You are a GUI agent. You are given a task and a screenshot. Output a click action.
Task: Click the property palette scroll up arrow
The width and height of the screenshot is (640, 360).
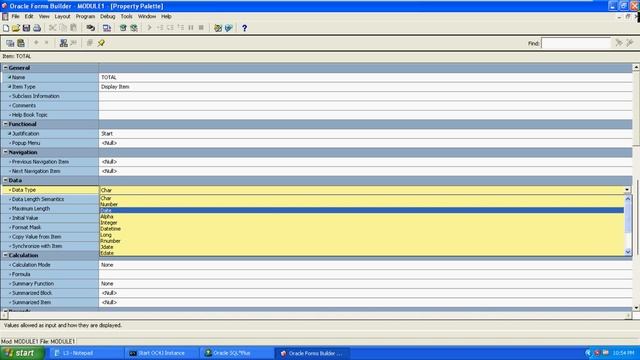coord(636,67)
